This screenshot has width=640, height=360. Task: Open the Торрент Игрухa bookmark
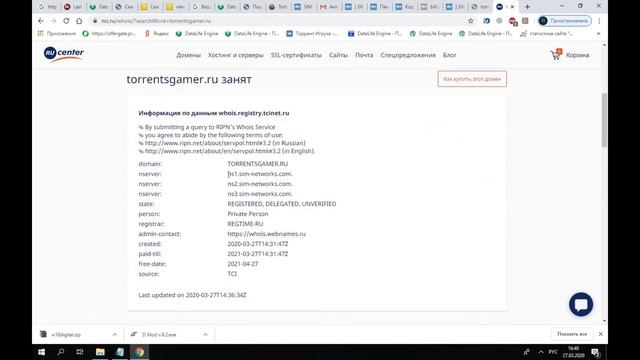[x=312, y=33]
